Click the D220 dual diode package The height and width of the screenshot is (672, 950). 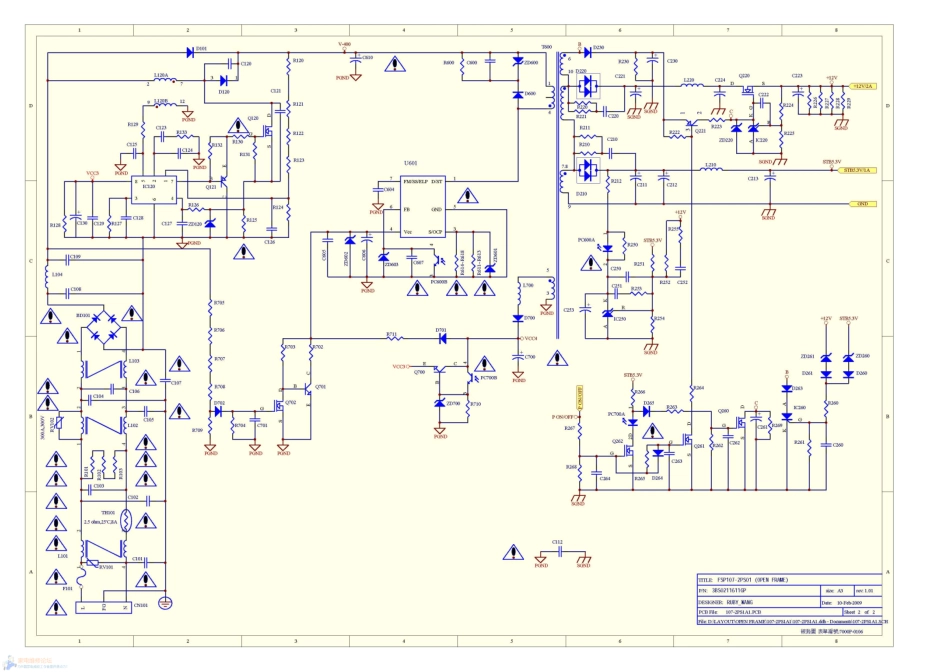[x=590, y=87]
